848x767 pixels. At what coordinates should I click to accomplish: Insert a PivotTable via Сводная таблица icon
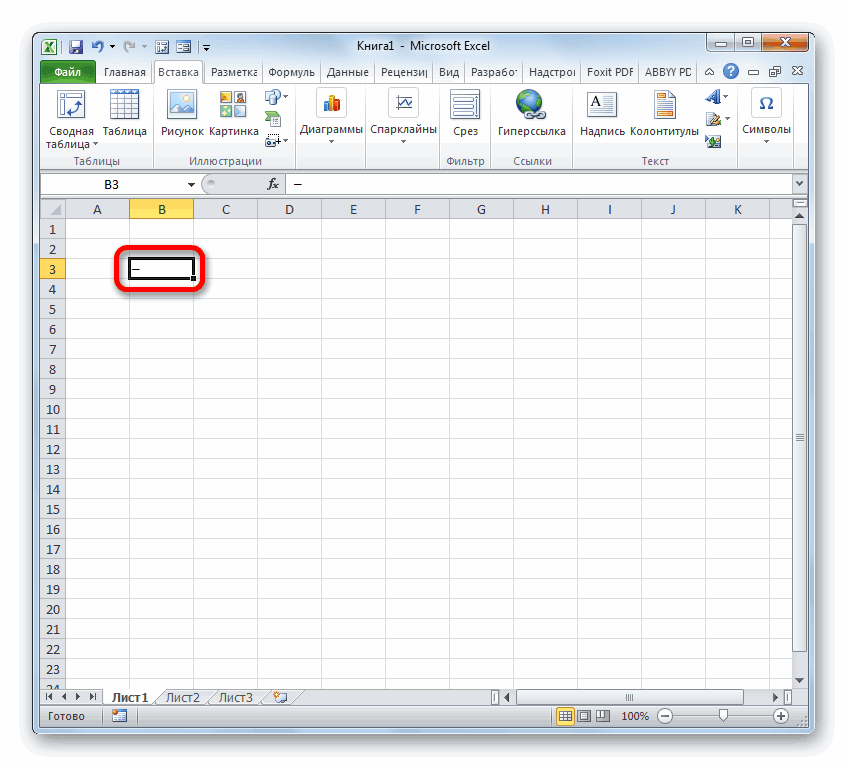(x=71, y=105)
